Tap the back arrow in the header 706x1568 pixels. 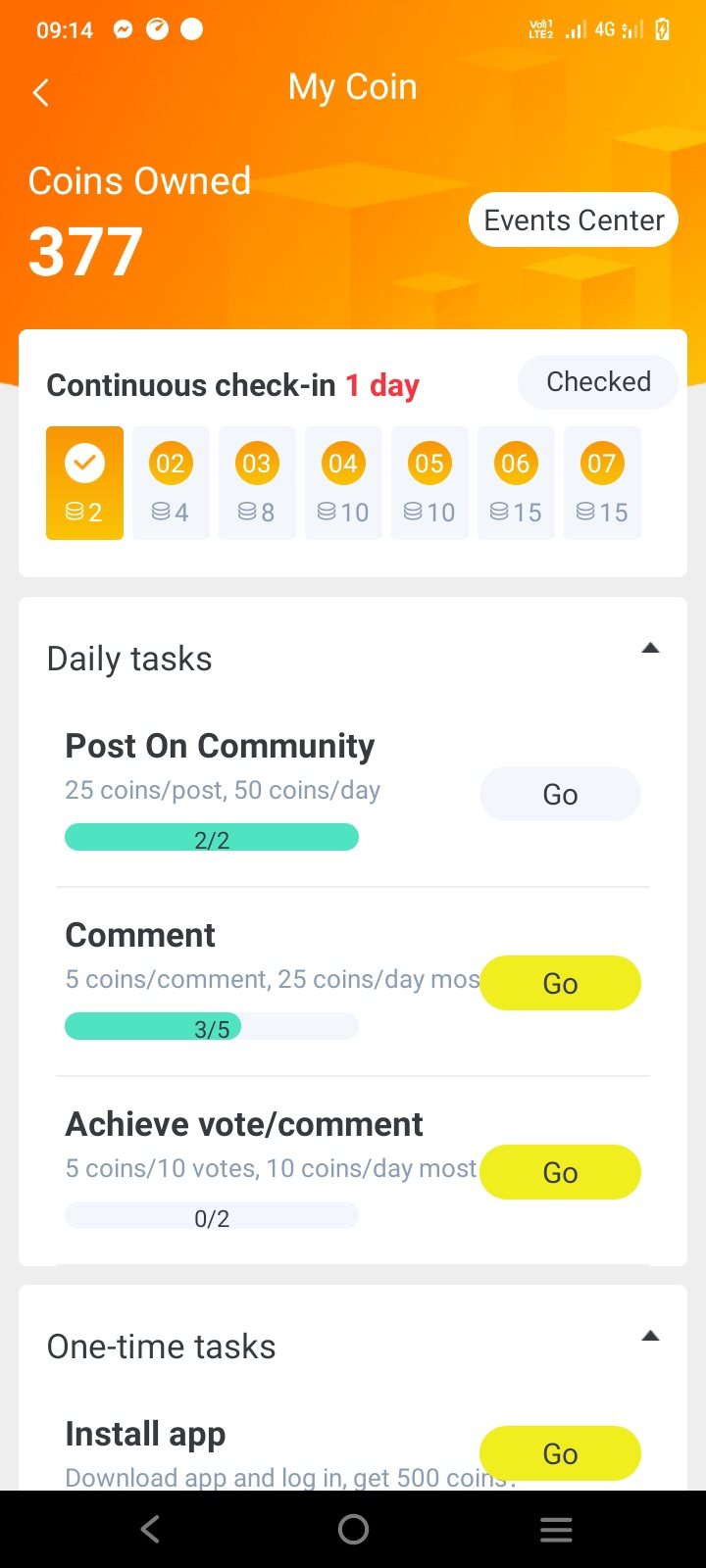pos(41,93)
